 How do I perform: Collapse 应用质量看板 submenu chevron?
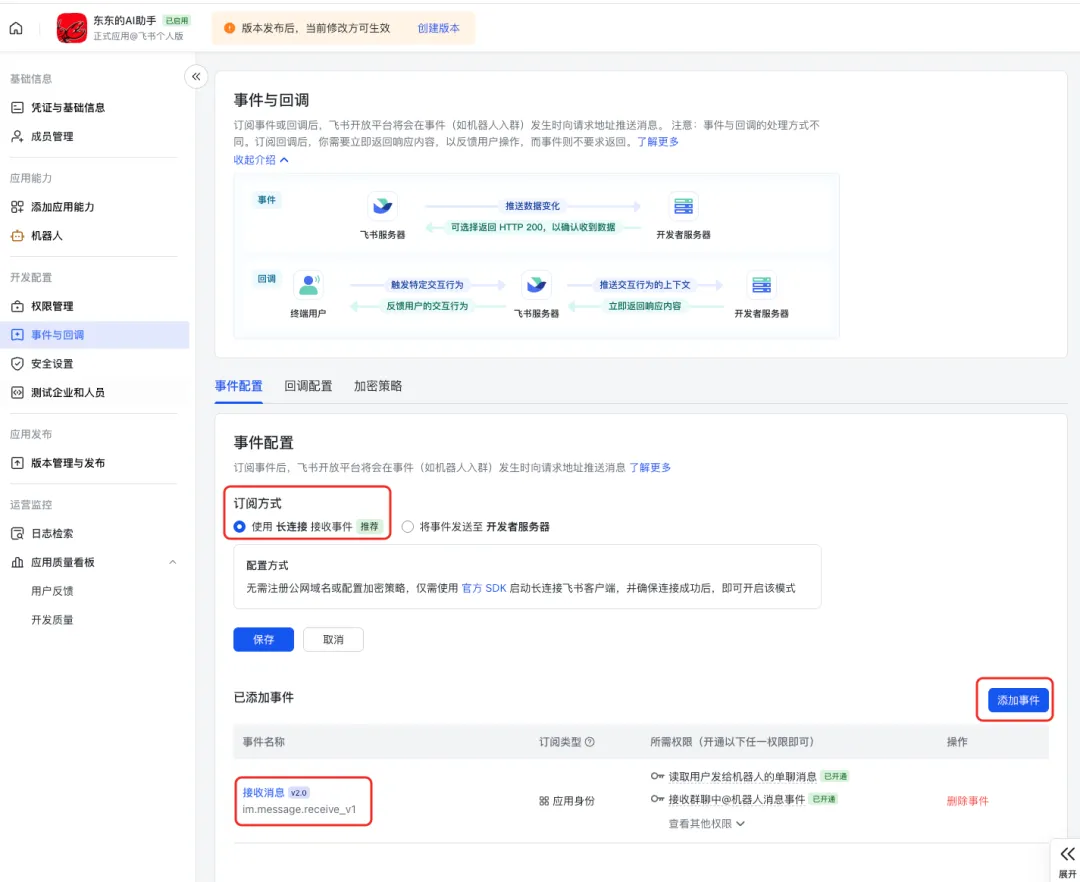173,562
